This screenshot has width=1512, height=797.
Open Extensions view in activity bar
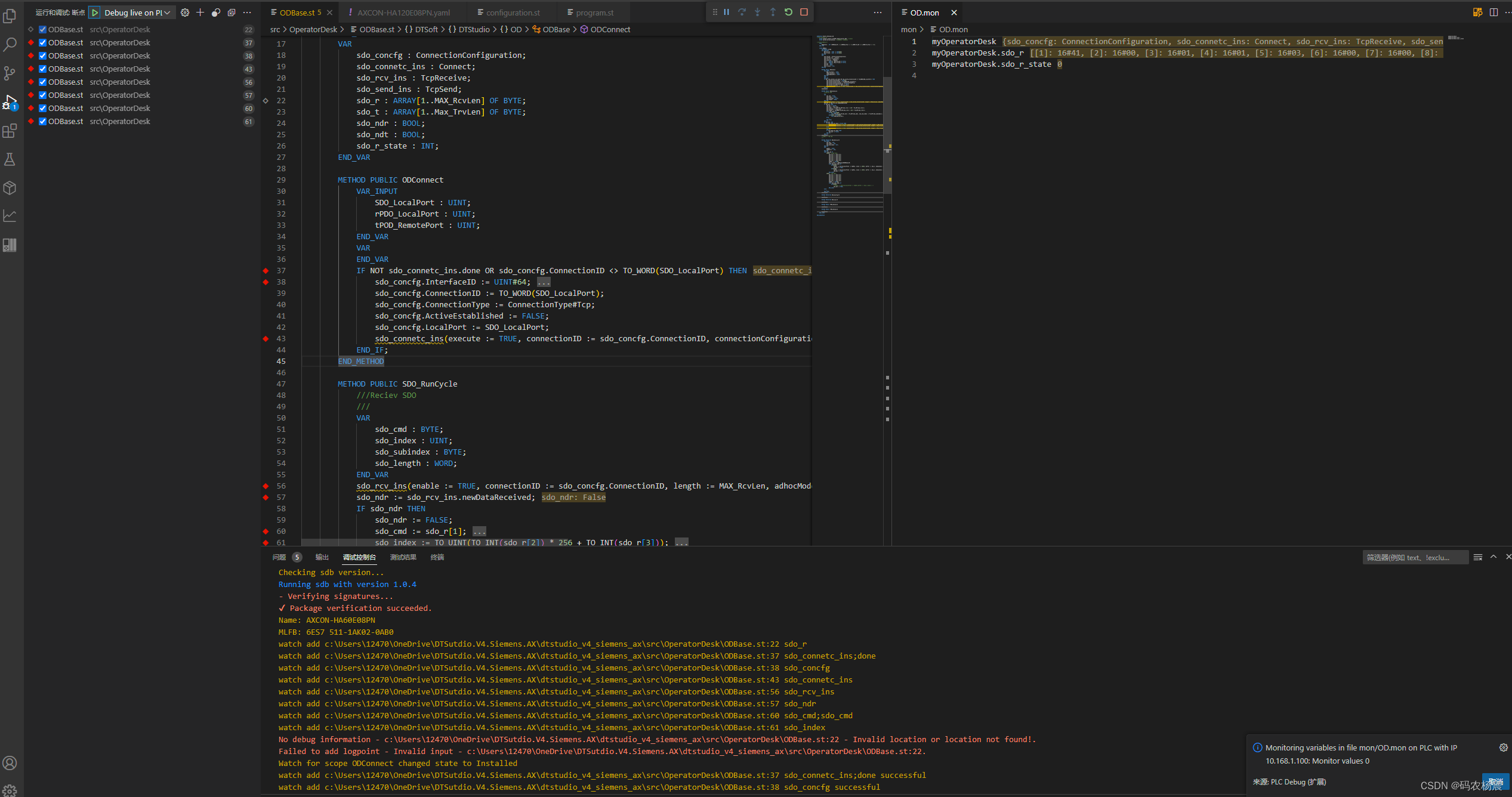(10, 131)
